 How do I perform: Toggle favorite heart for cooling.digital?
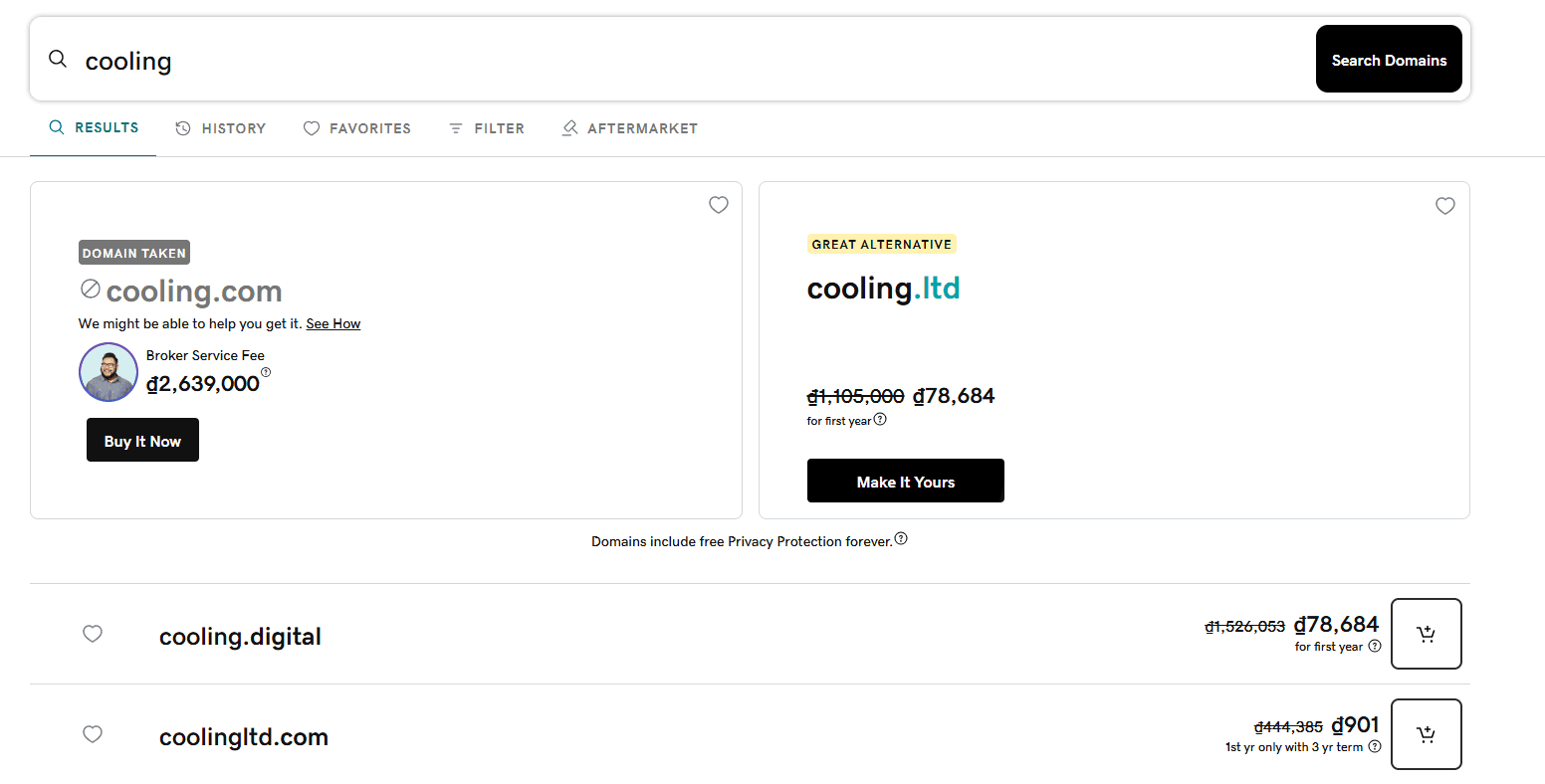(x=93, y=634)
